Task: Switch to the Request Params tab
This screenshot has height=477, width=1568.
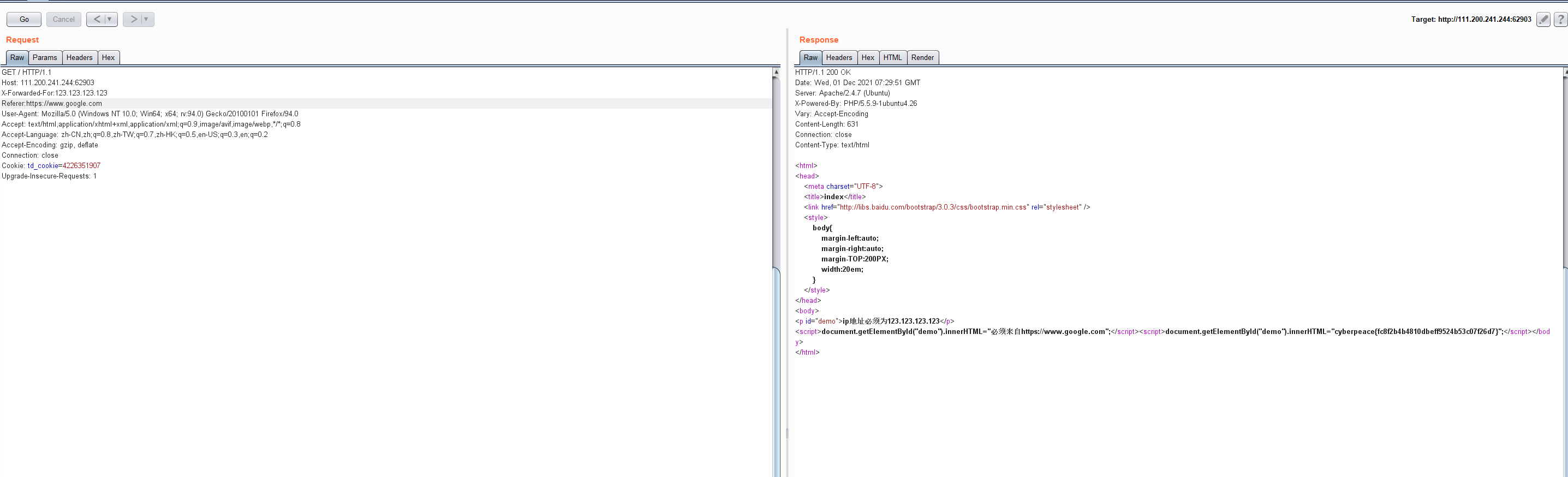Action: 45,58
